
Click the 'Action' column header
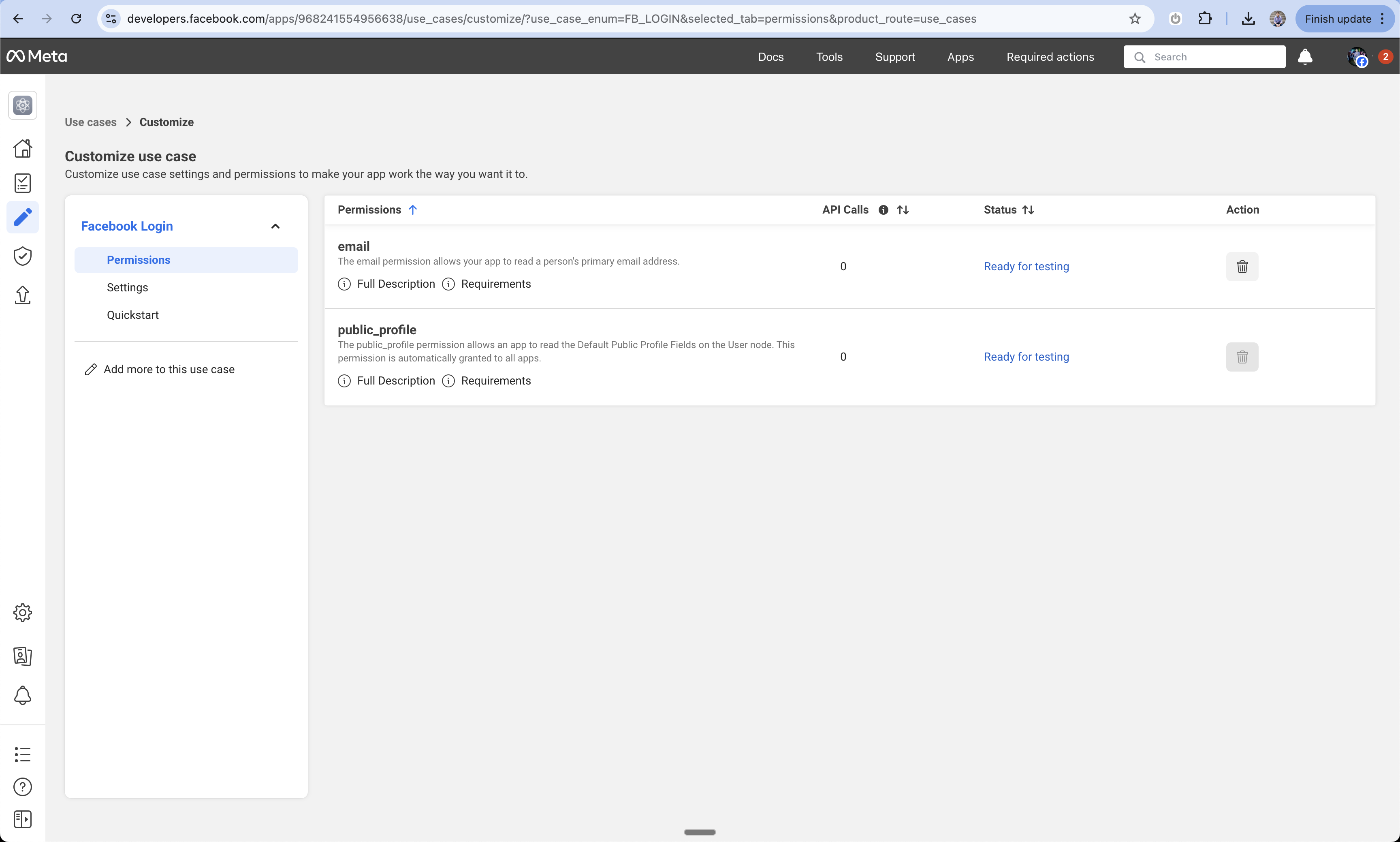(x=1242, y=210)
